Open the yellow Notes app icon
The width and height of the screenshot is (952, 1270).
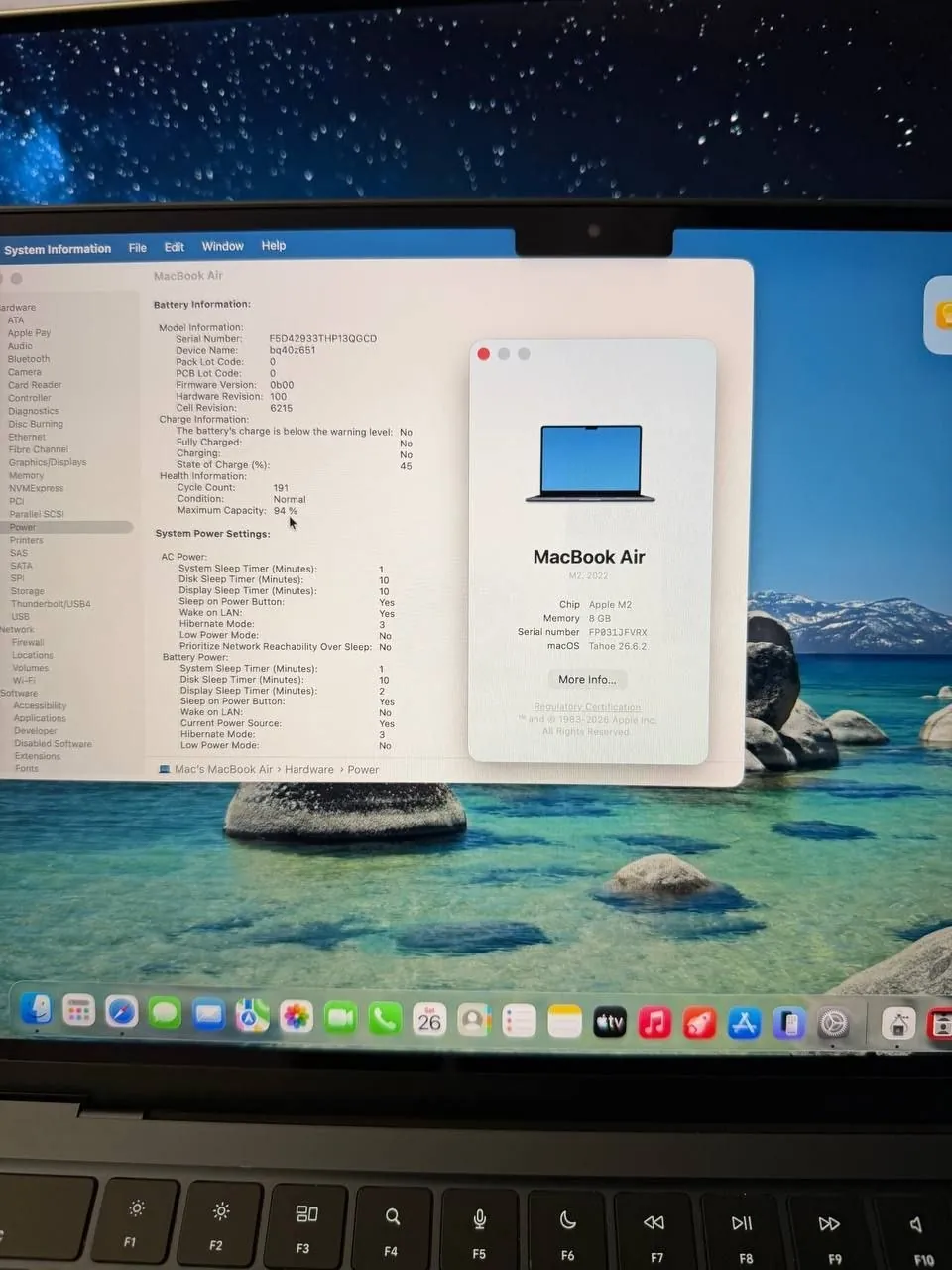(564, 1022)
